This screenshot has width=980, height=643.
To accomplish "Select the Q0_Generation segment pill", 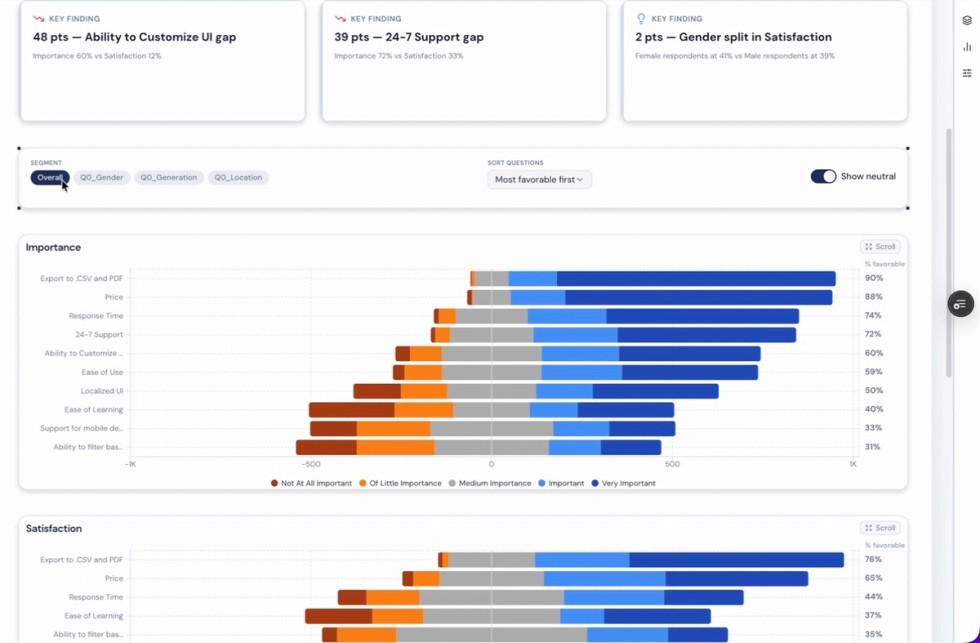I will click(169, 177).
